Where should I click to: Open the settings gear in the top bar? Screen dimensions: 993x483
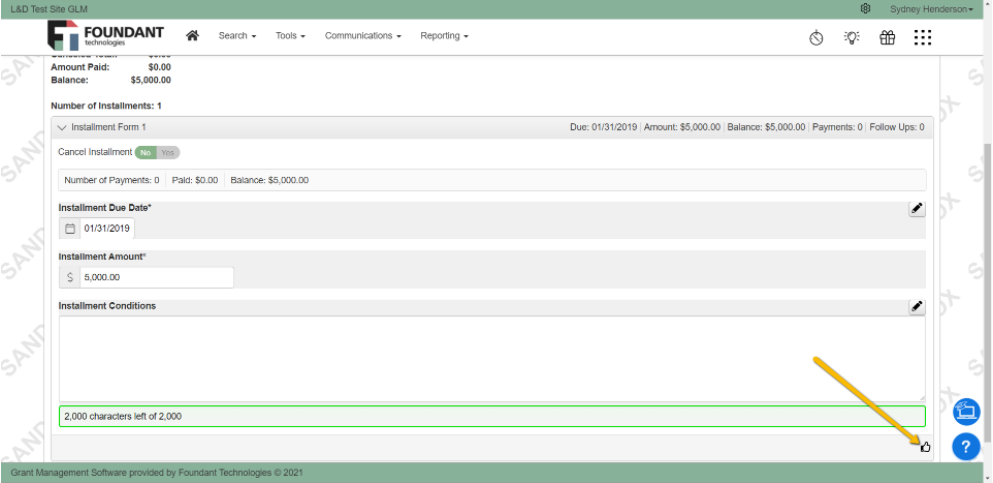click(x=865, y=9)
